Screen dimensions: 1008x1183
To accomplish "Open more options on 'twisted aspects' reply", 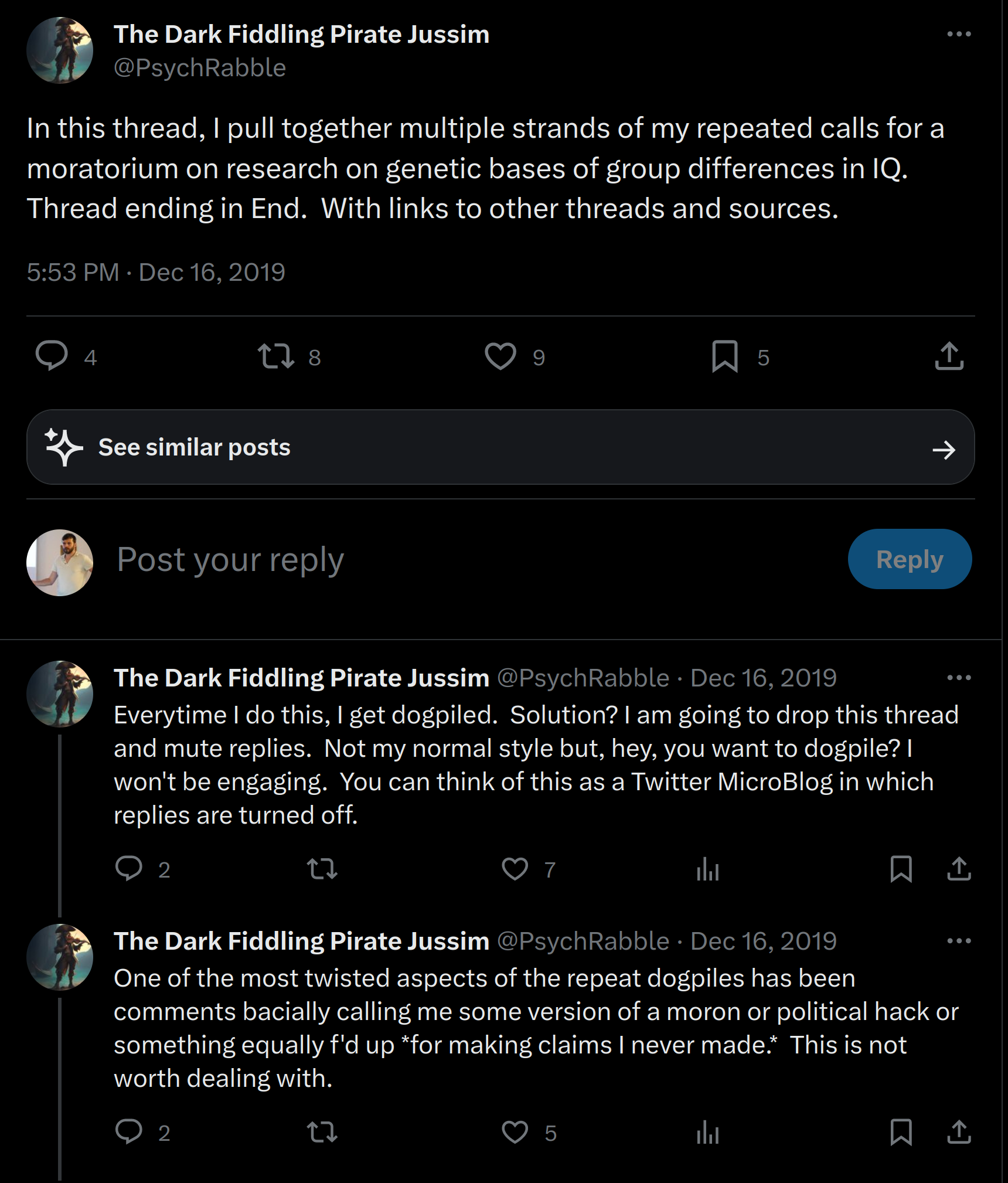I will [x=959, y=941].
